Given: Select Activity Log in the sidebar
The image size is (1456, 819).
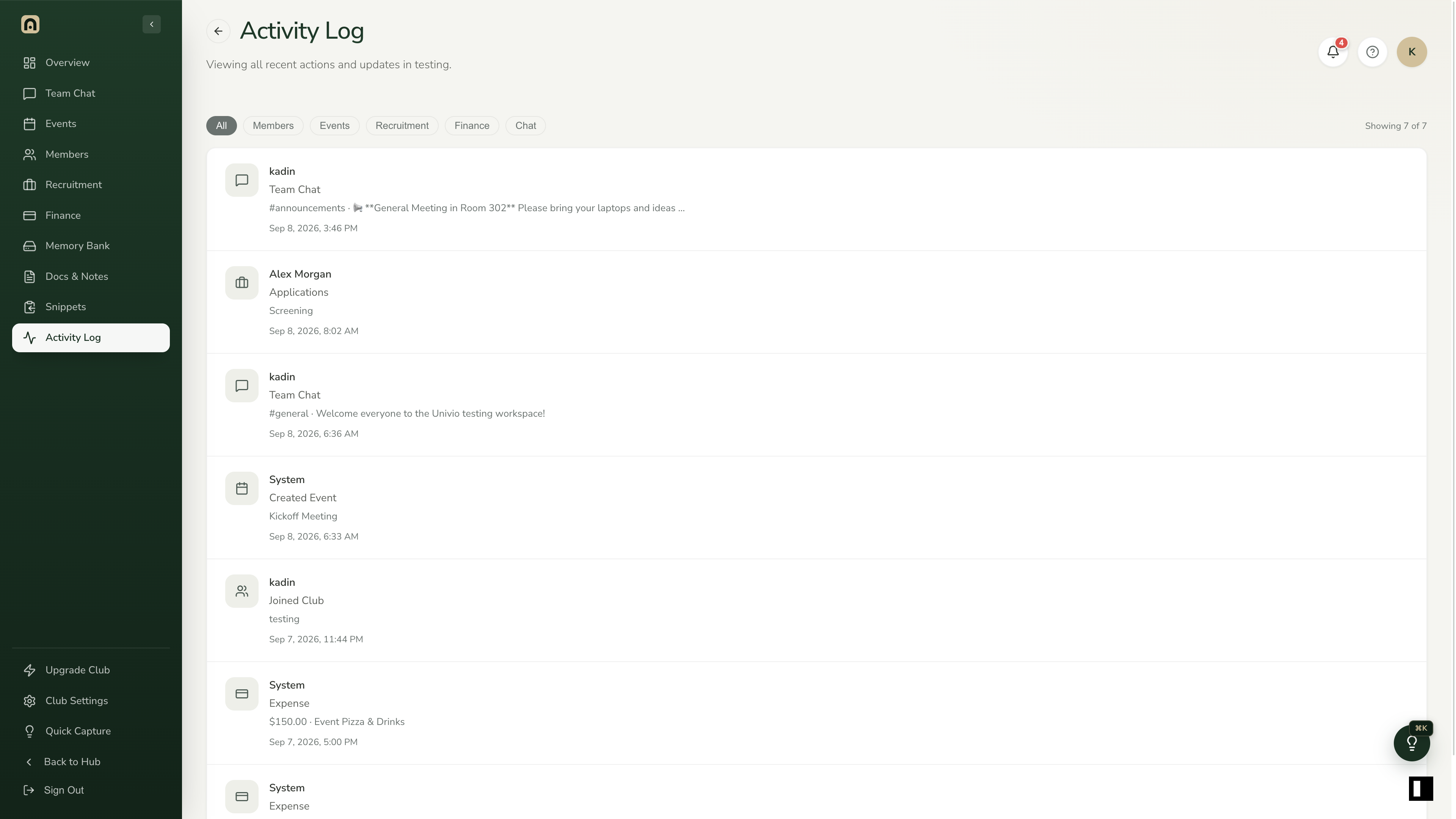Looking at the screenshot, I should coord(91,337).
